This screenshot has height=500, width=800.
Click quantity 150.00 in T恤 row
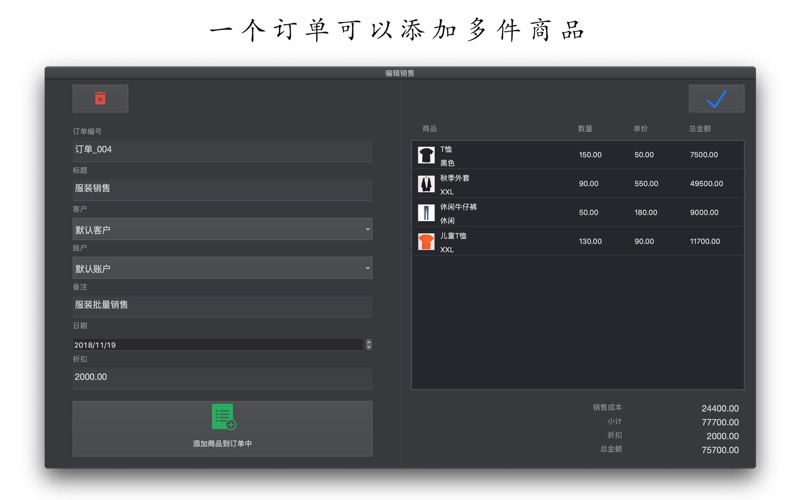point(590,155)
